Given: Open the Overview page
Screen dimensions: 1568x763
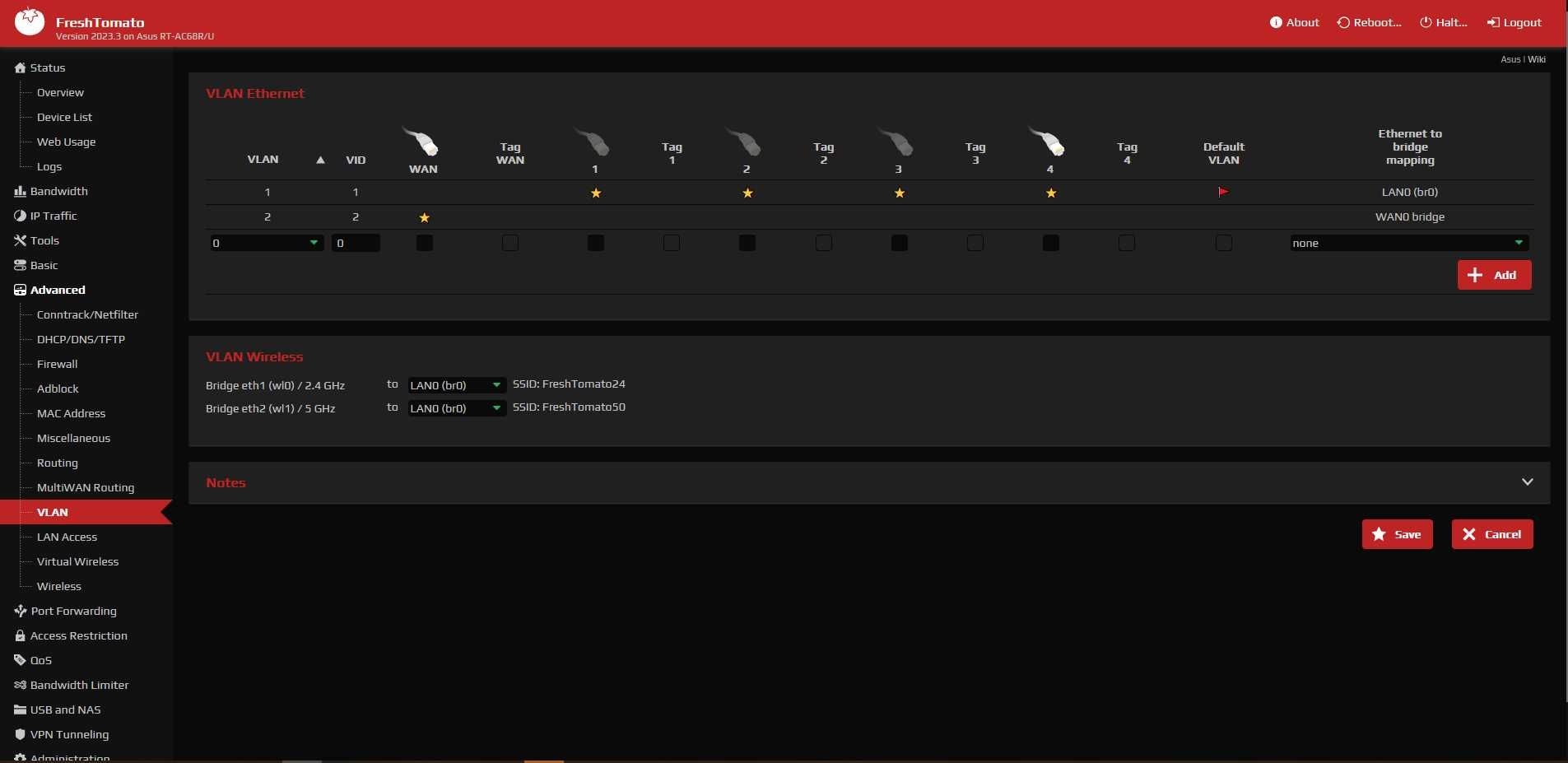Looking at the screenshot, I should point(60,92).
